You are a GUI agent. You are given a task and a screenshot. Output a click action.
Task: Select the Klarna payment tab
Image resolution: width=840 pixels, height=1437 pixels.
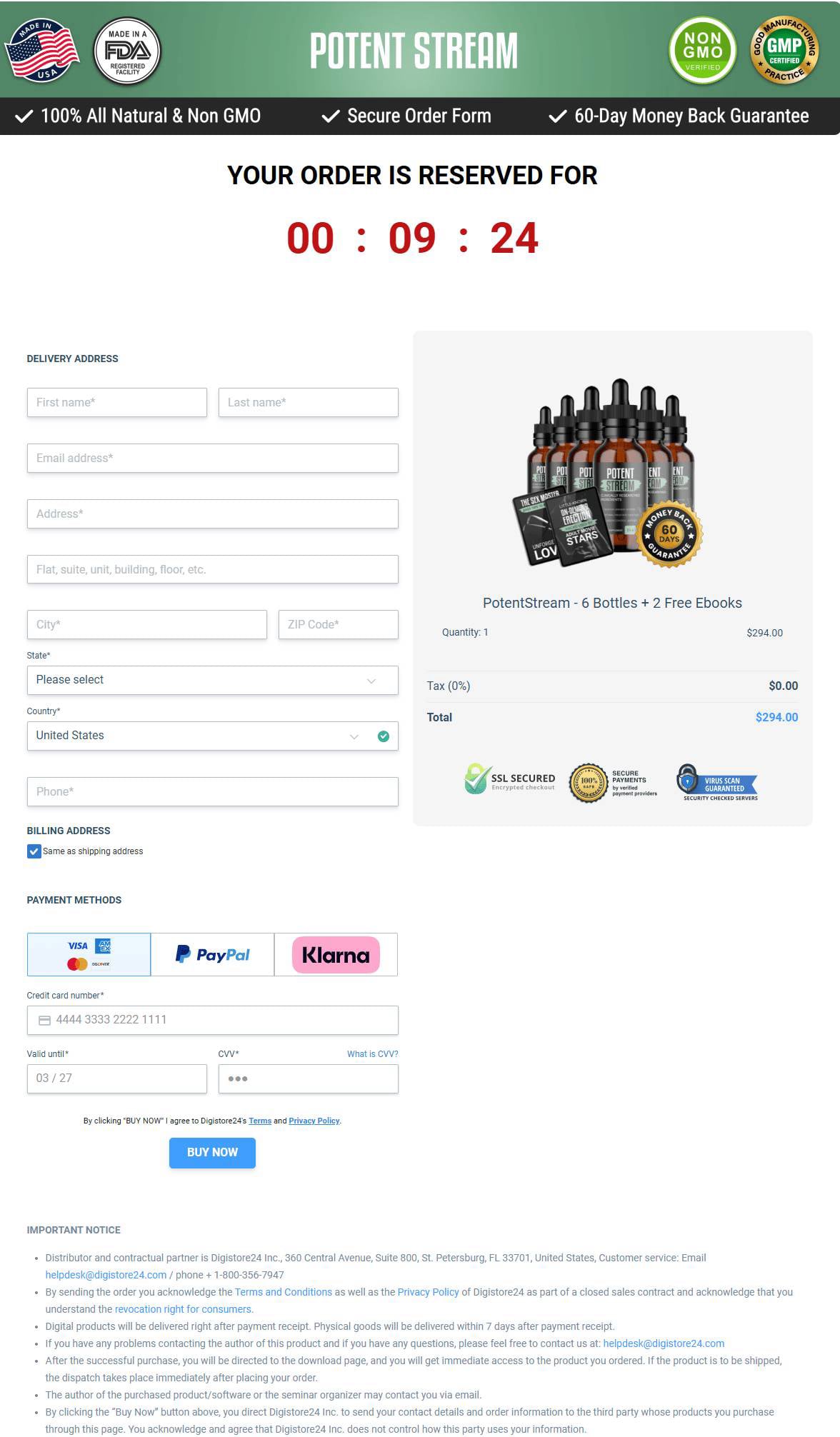pyautogui.click(x=336, y=954)
